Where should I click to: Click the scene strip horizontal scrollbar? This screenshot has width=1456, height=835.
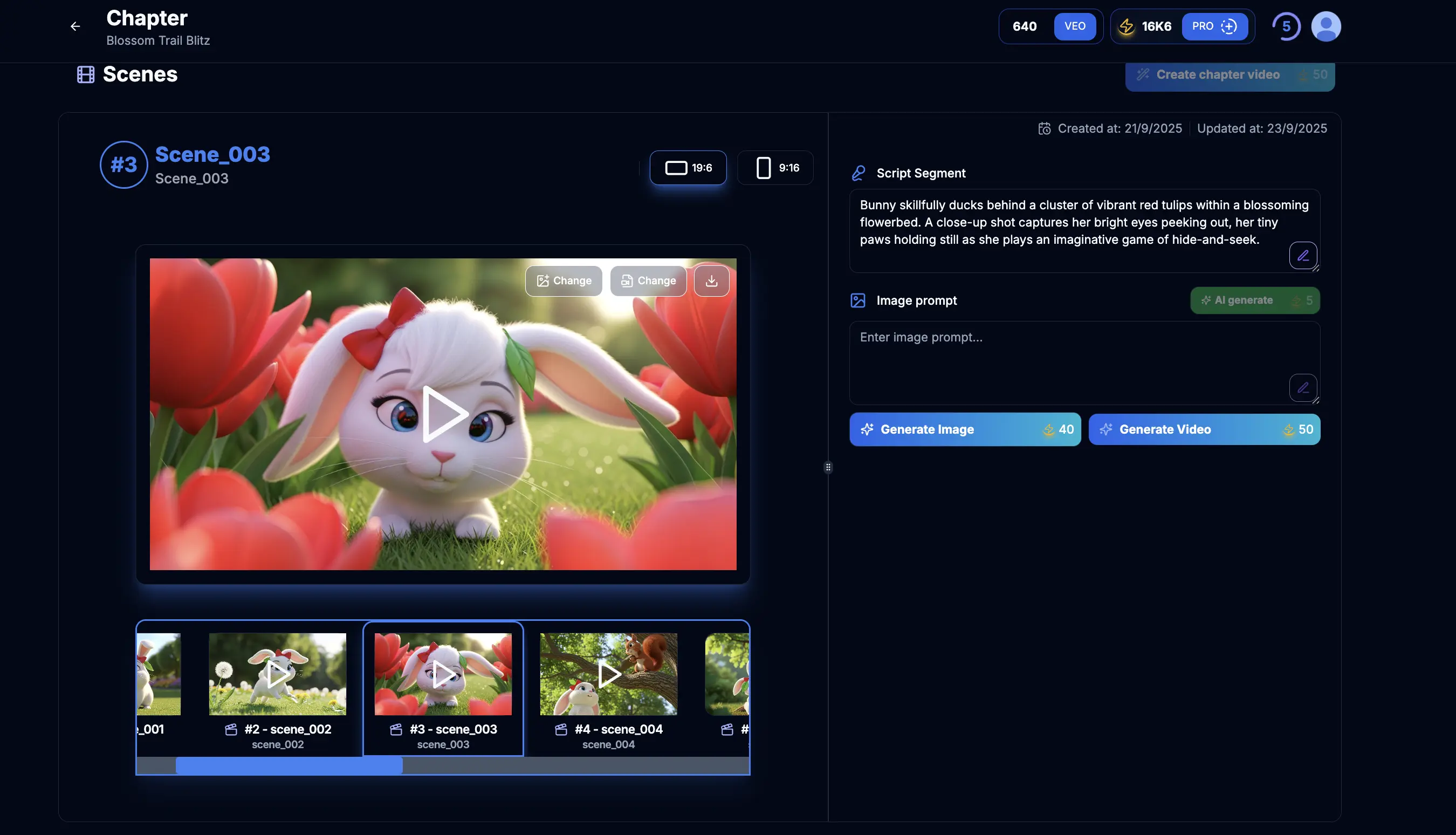point(289,765)
